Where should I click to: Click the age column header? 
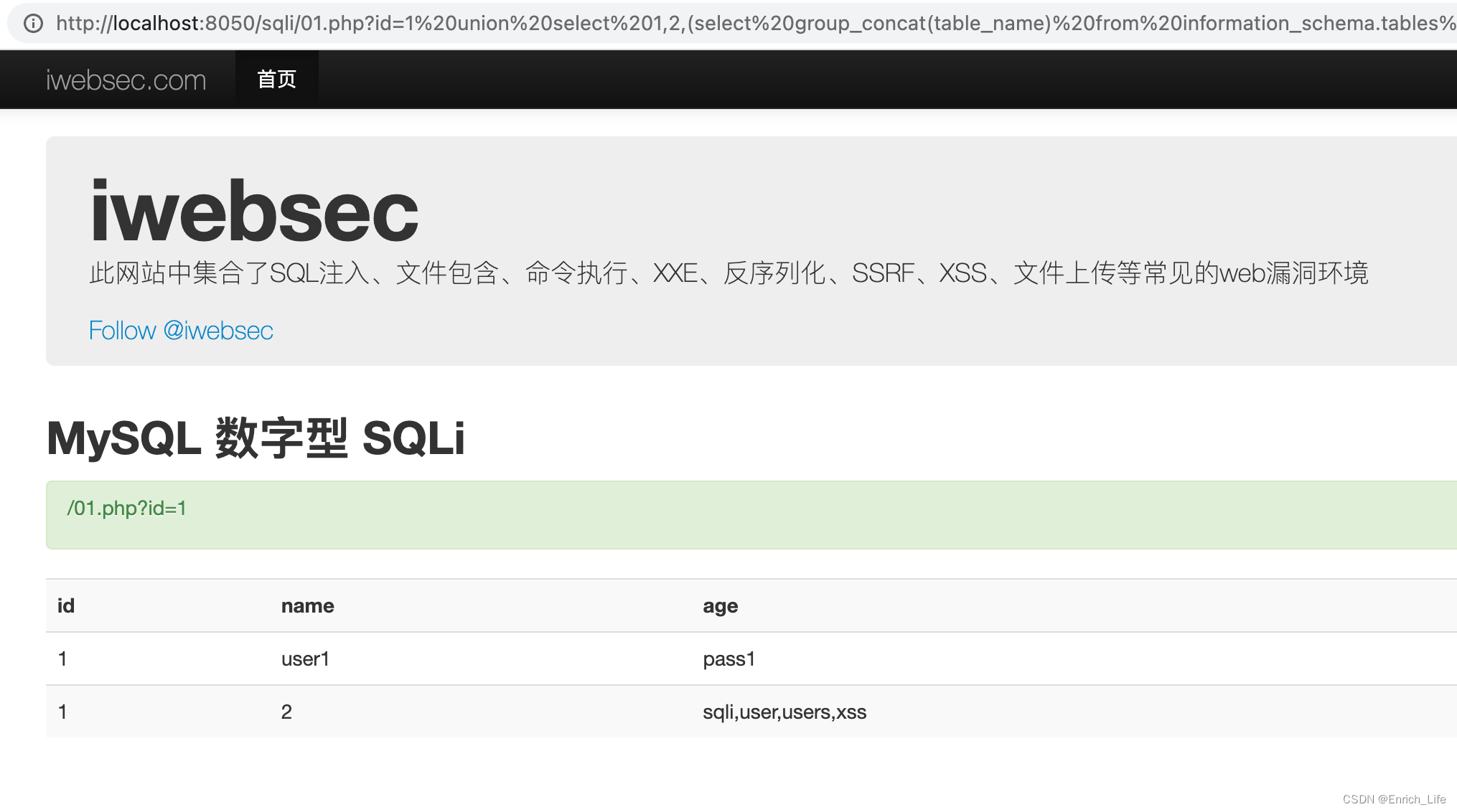(x=719, y=605)
